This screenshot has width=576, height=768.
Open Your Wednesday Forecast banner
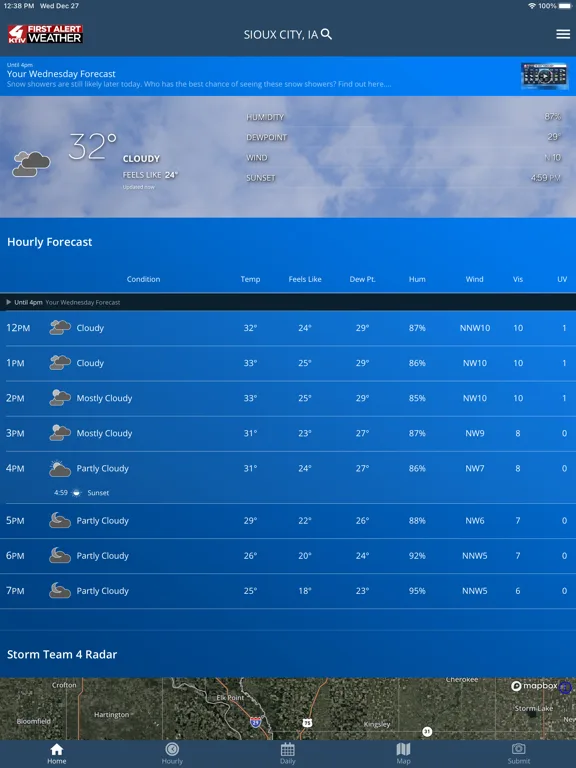288,76
